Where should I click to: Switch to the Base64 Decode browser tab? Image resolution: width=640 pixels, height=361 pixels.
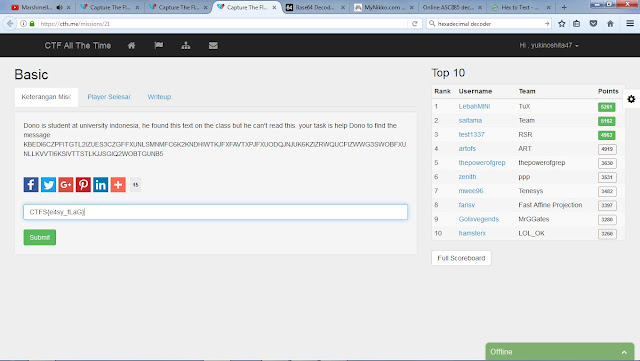point(314,7)
